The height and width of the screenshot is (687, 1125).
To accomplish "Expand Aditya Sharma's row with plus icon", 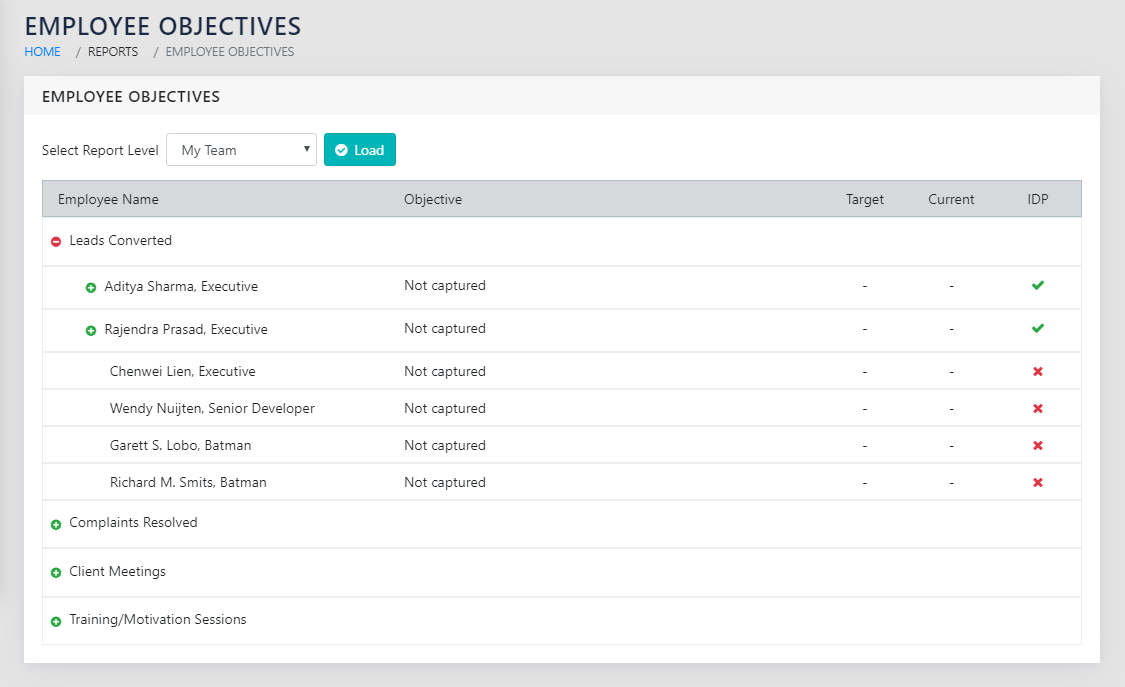I will (x=91, y=288).
